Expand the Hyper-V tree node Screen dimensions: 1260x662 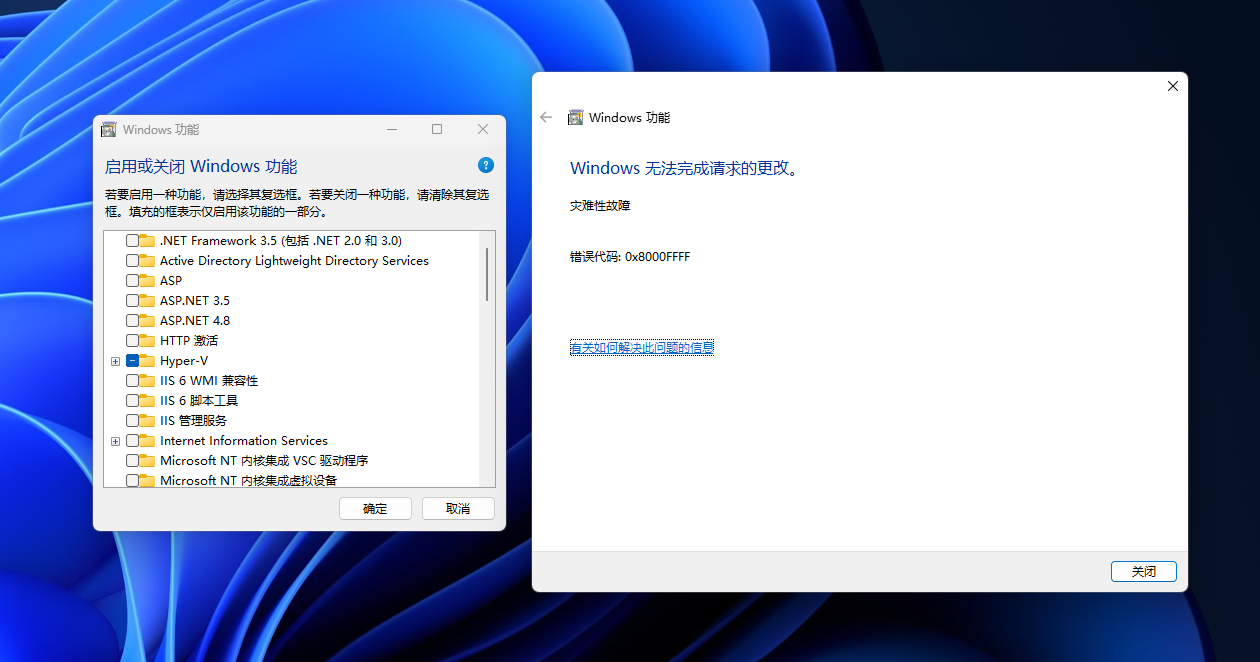115,360
